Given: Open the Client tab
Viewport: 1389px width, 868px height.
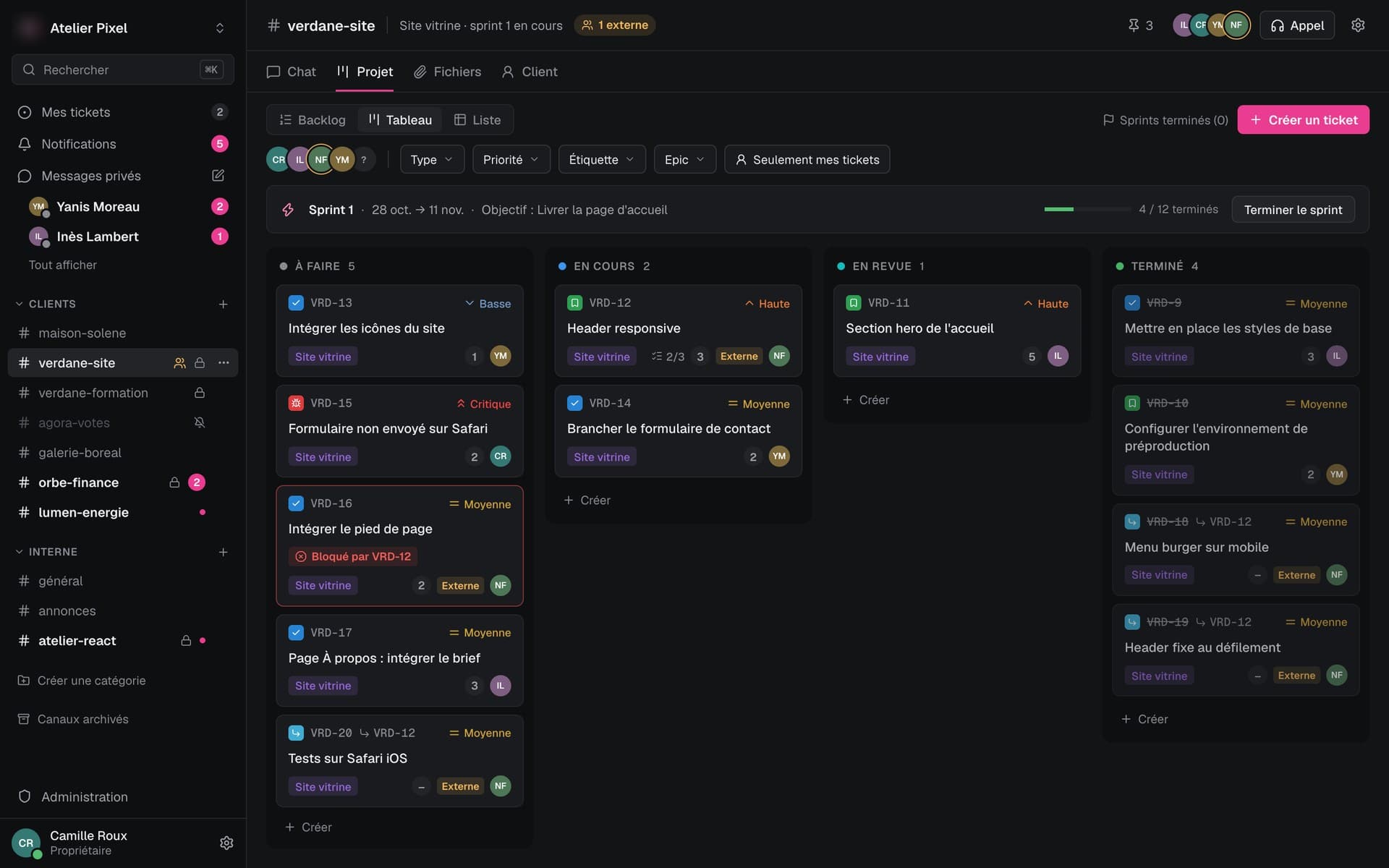Looking at the screenshot, I should click(x=530, y=72).
